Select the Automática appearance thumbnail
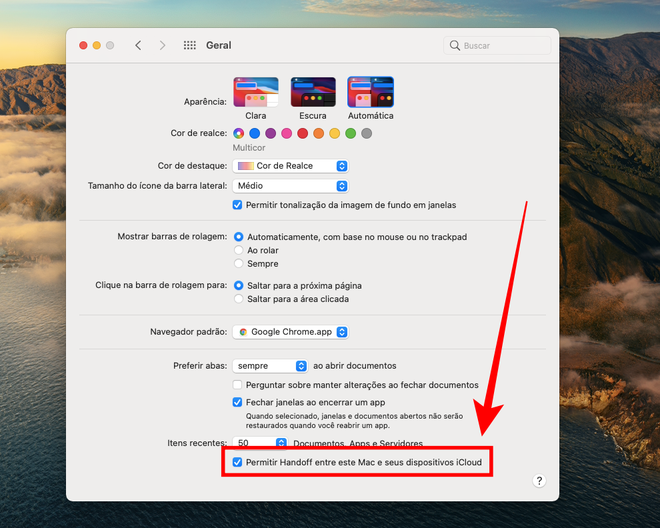This screenshot has width=660, height=528. pyautogui.click(x=370, y=92)
